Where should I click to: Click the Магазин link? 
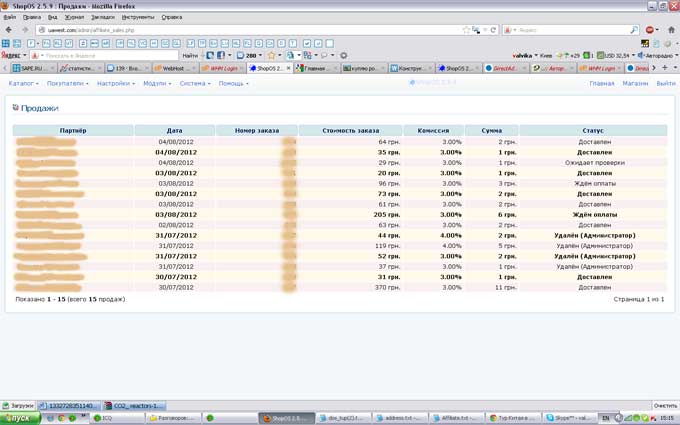635,83
